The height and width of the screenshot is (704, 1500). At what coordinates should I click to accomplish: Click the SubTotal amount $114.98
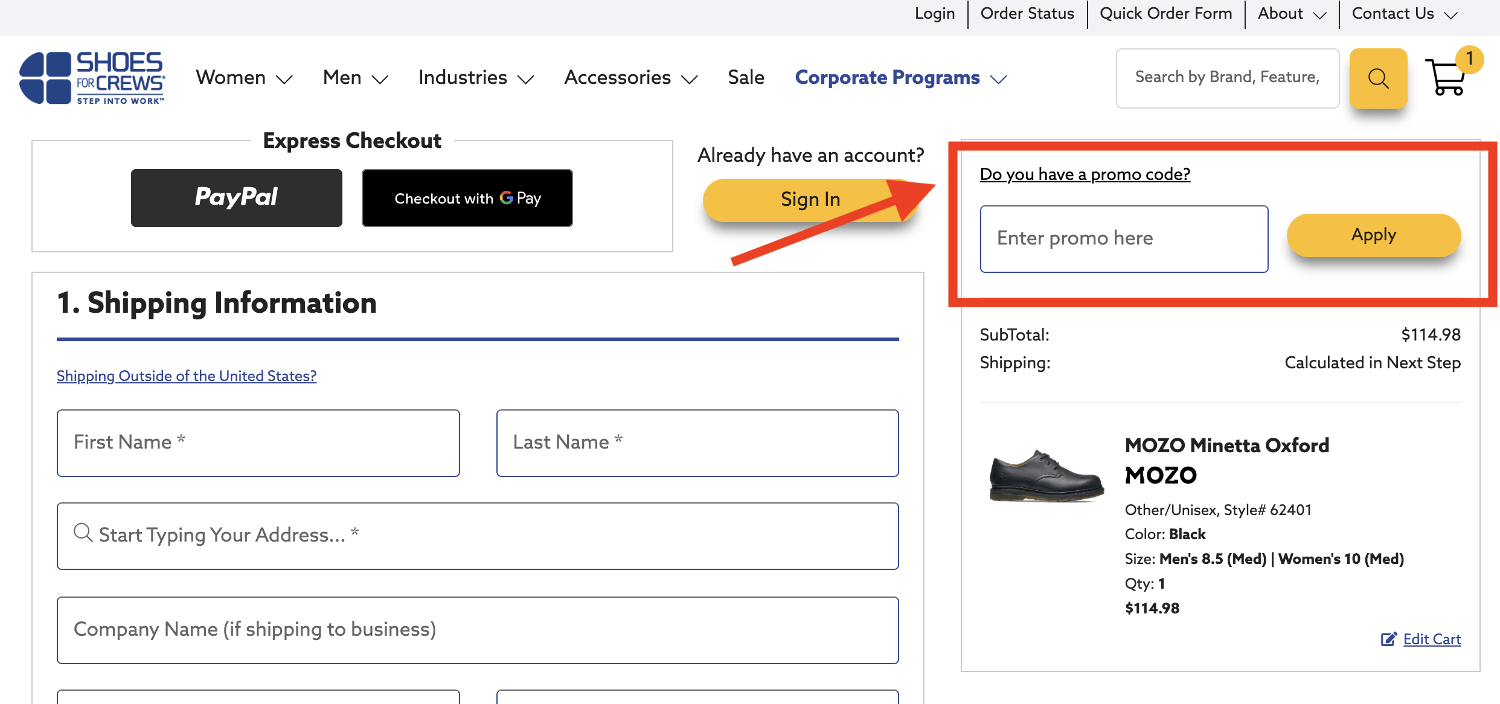pyautogui.click(x=1431, y=335)
